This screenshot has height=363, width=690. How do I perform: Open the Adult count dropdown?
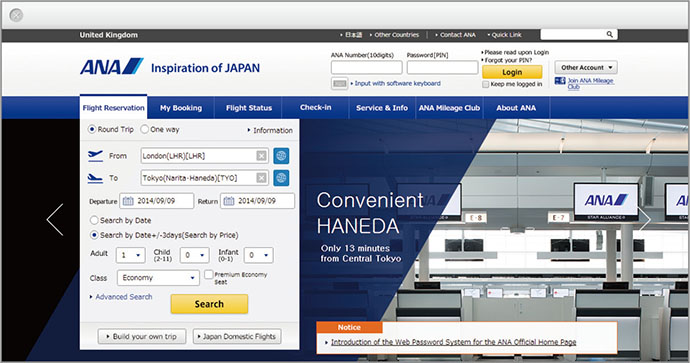(131, 255)
